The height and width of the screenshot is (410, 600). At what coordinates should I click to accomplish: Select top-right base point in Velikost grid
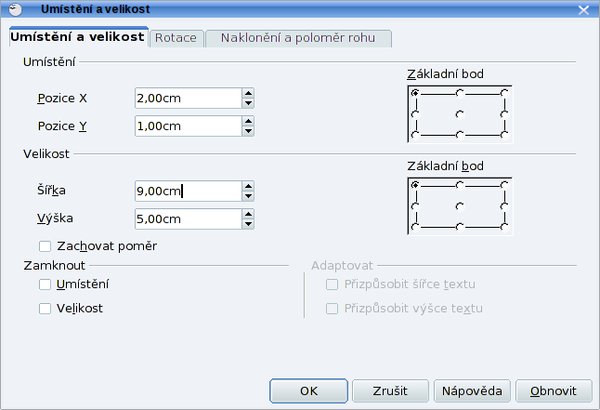pyautogui.click(x=504, y=185)
